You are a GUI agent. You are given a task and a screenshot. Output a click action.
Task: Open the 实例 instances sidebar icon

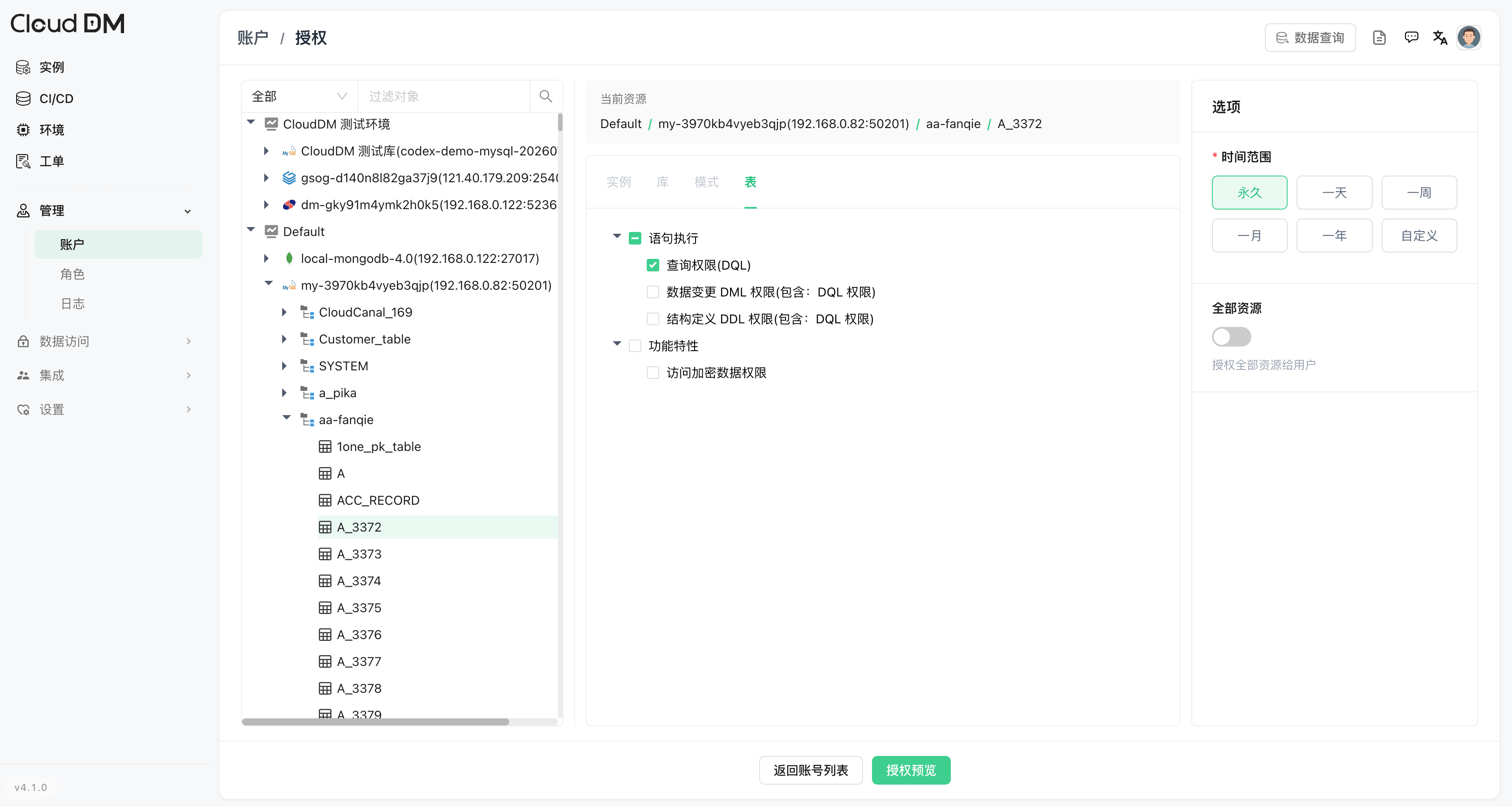23,67
